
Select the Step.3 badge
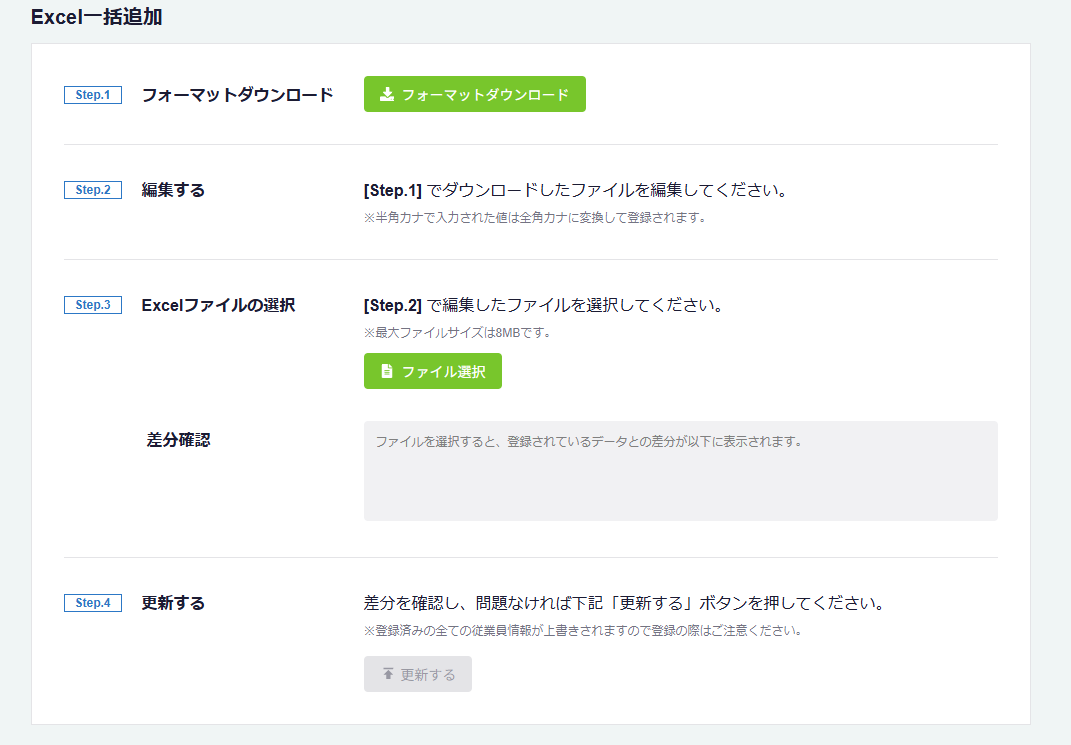point(93,305)
